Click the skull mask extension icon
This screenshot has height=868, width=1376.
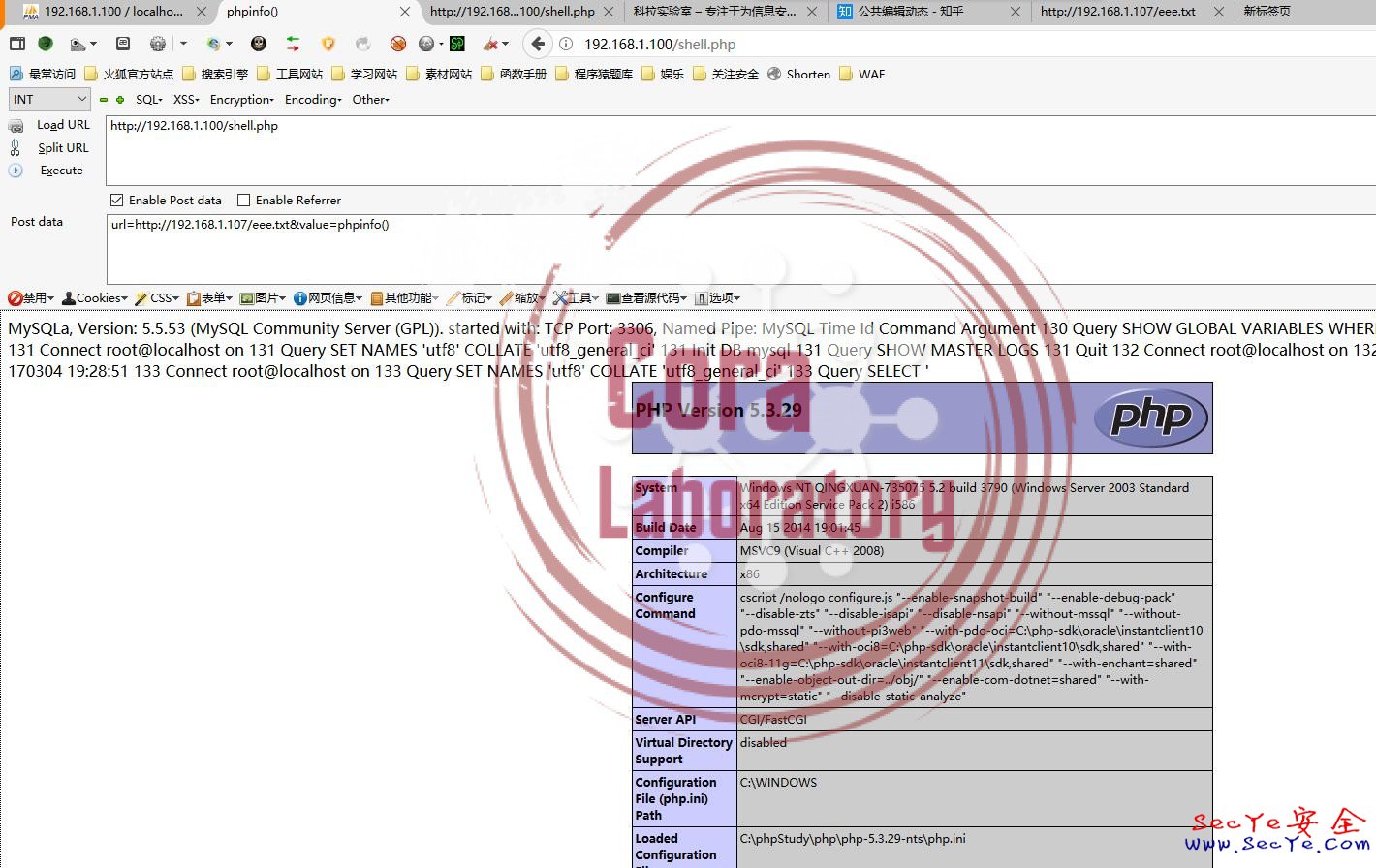pyautogui.click(x=258, y=44)
